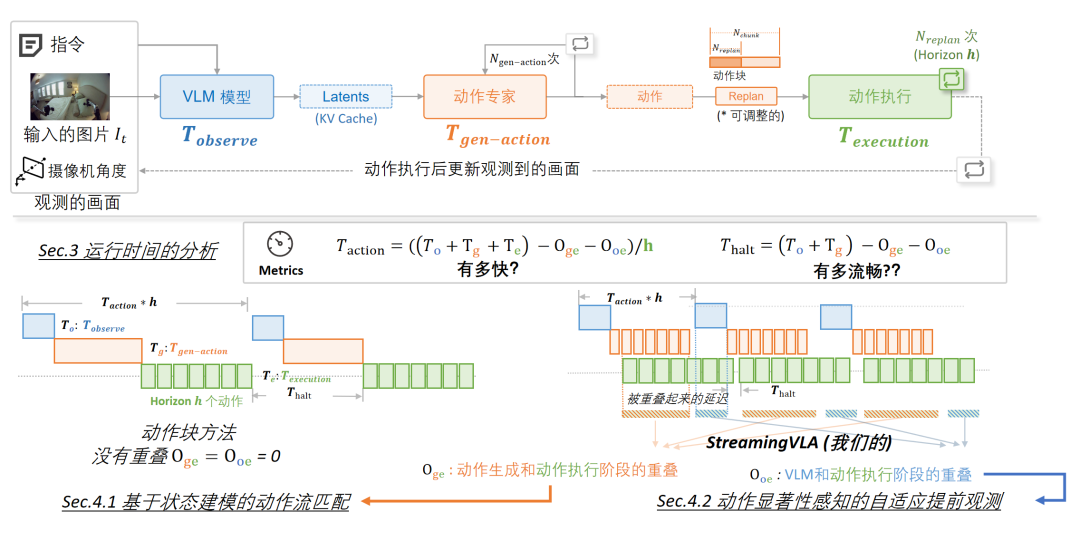This screenshot has height=550, width=1080.
Task: Select the (KV Cache) caption
Action: pos(346,118)
